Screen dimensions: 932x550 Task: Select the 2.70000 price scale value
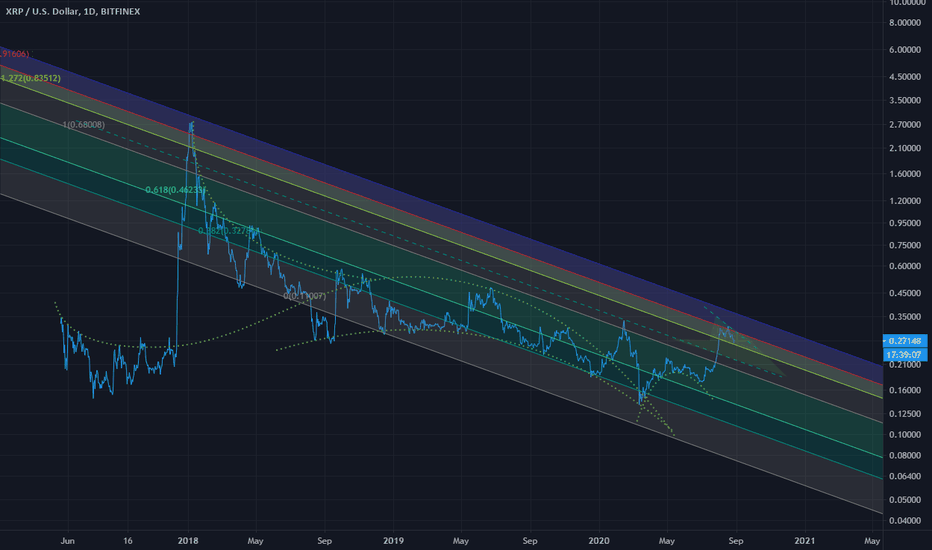[x=905, y=125]
